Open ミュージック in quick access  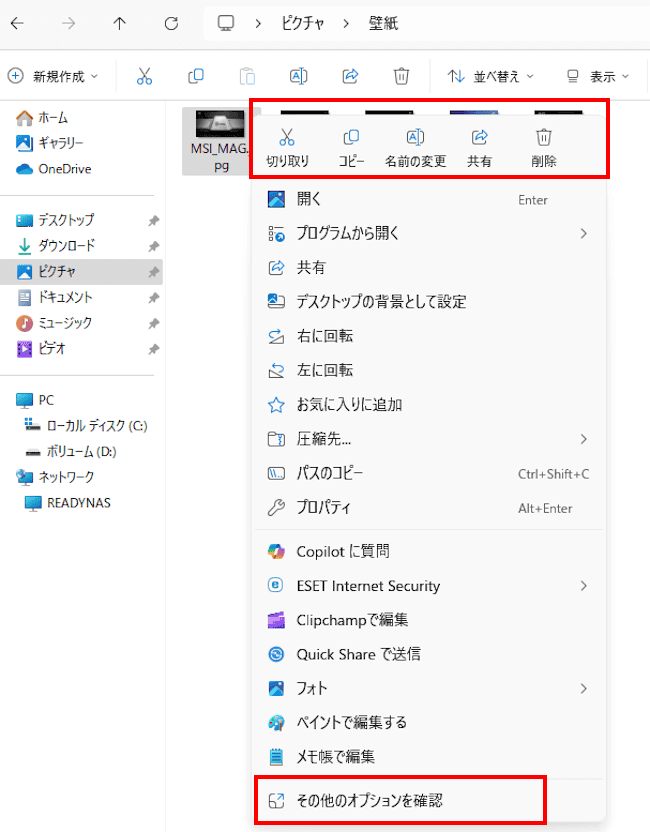click(x=54, y=323)
